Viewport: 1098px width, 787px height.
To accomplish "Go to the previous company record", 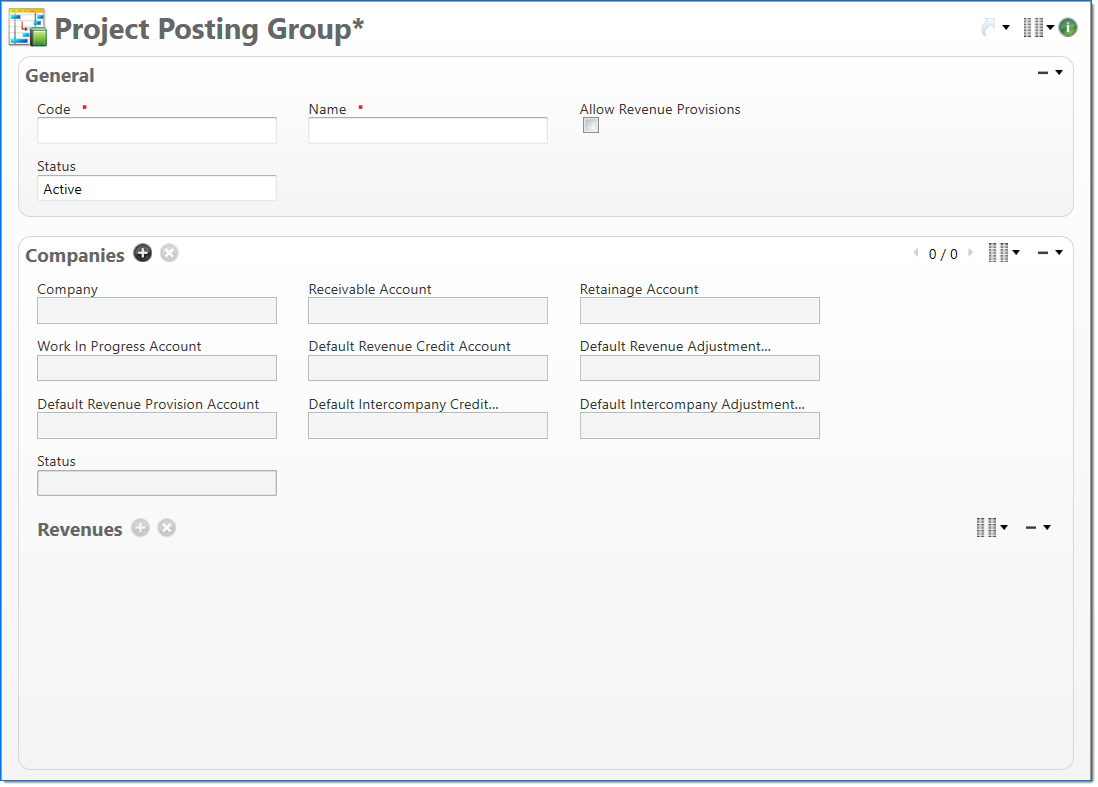I will tap(916, 253).
